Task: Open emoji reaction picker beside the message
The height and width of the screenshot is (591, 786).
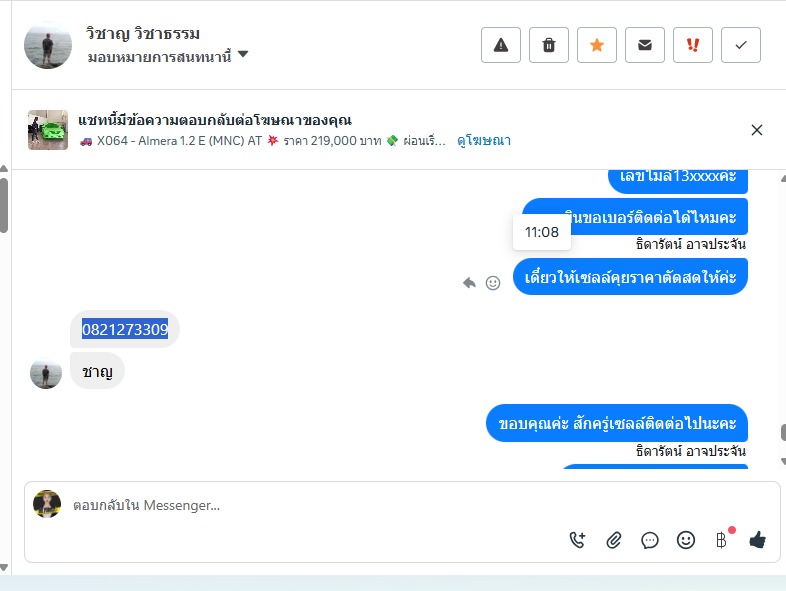Action: [493, 283]
